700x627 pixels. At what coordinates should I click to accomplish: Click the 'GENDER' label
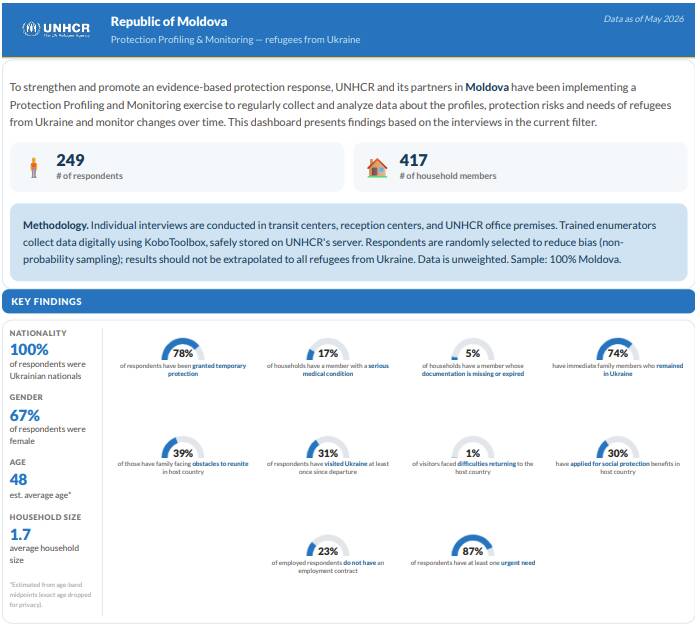point(26,397)
